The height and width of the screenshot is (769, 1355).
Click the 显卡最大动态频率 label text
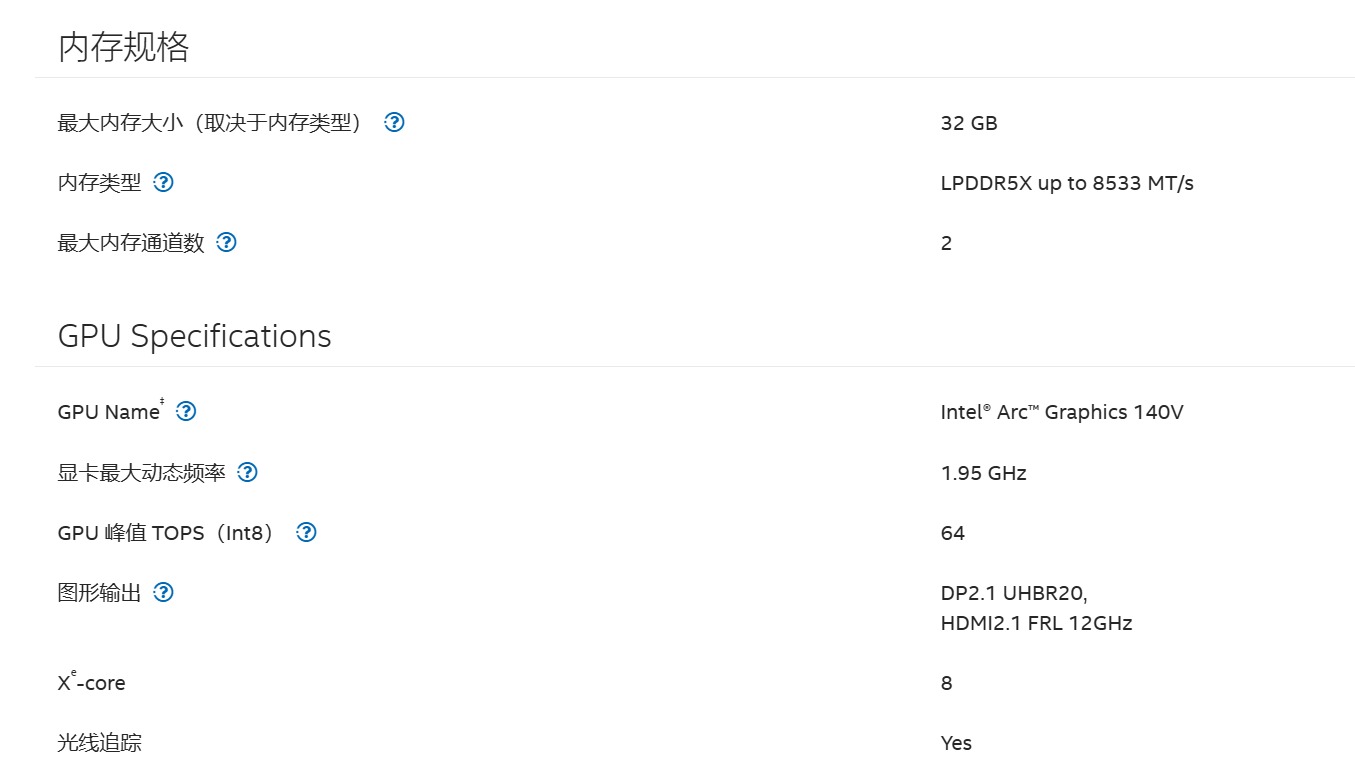point(141,473)
